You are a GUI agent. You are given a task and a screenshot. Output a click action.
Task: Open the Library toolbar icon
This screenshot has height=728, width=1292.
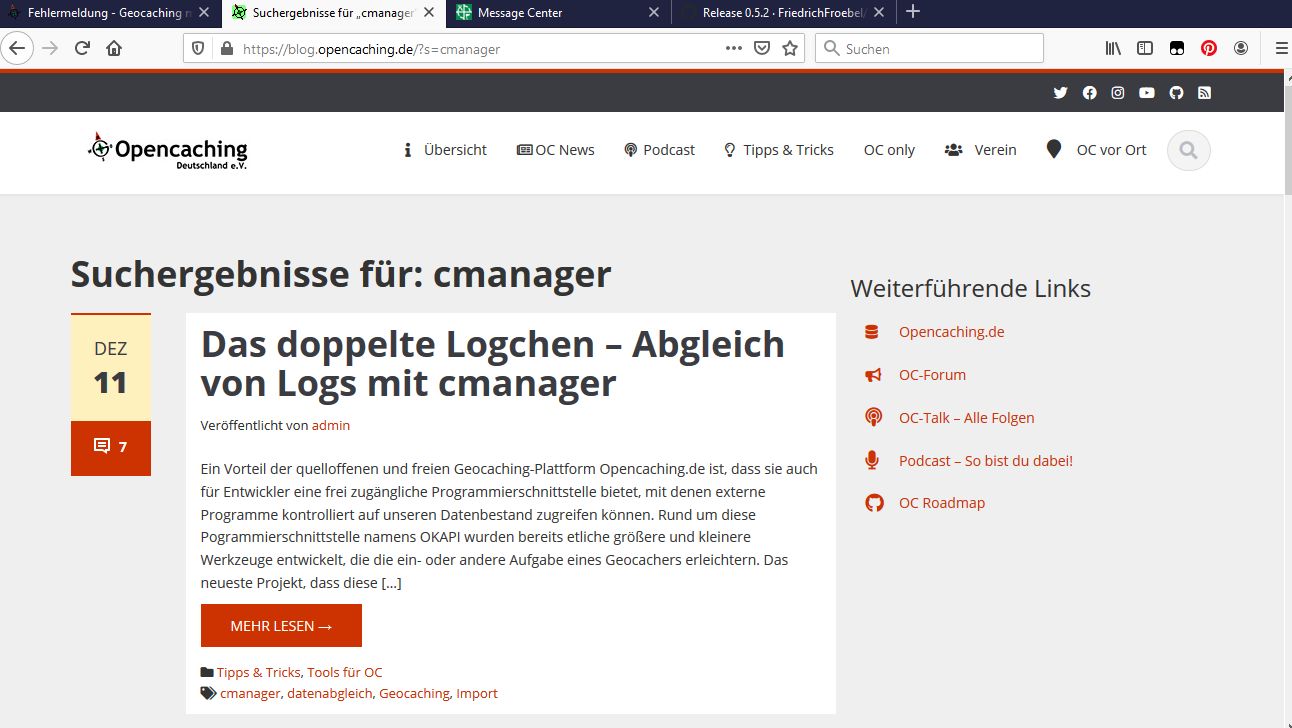pos(1113,48)
